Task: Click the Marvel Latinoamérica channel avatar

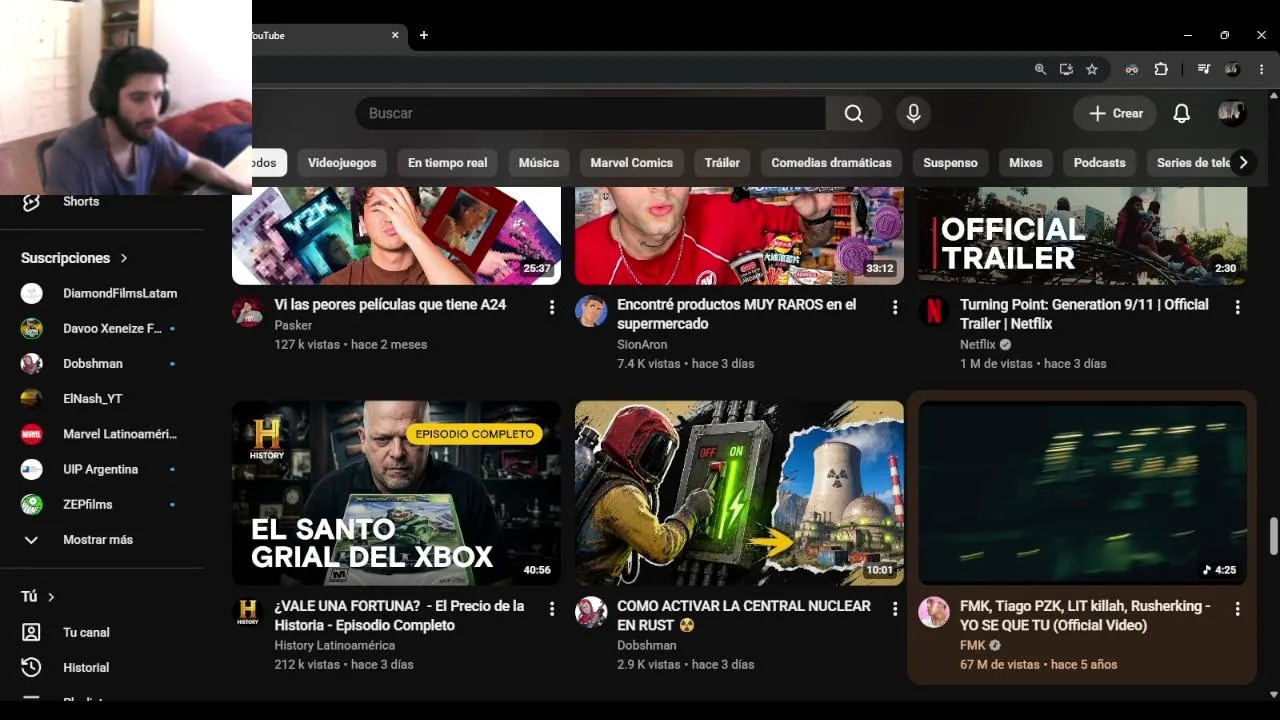Action: 32,434
